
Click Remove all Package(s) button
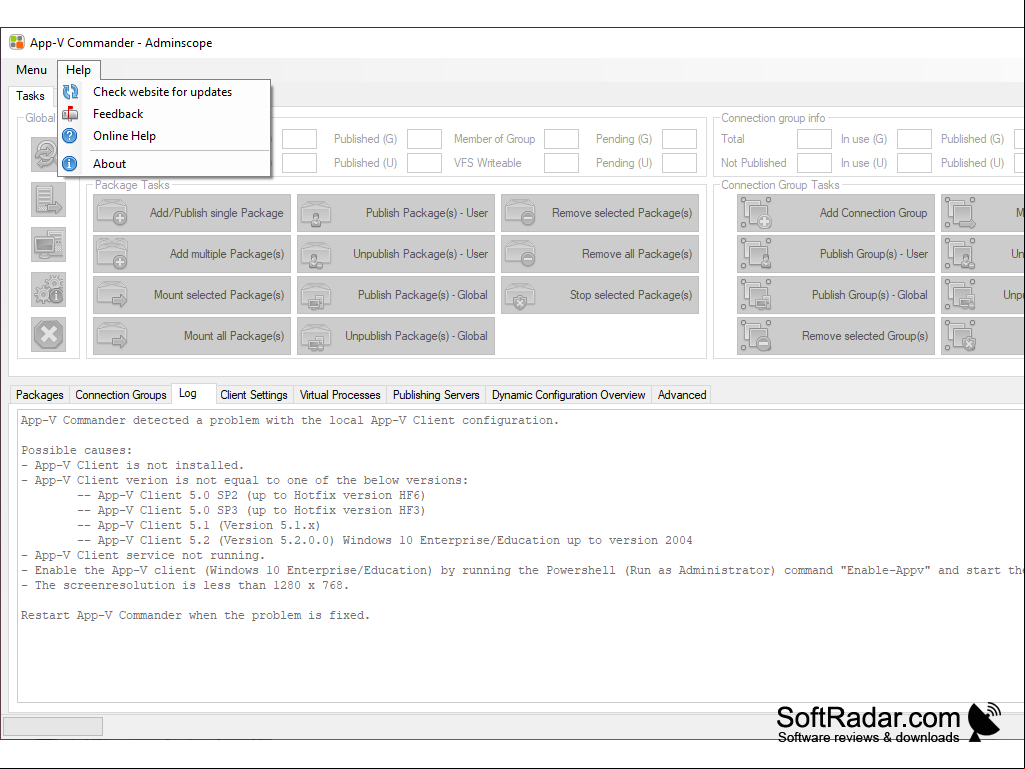coord(599,254)
